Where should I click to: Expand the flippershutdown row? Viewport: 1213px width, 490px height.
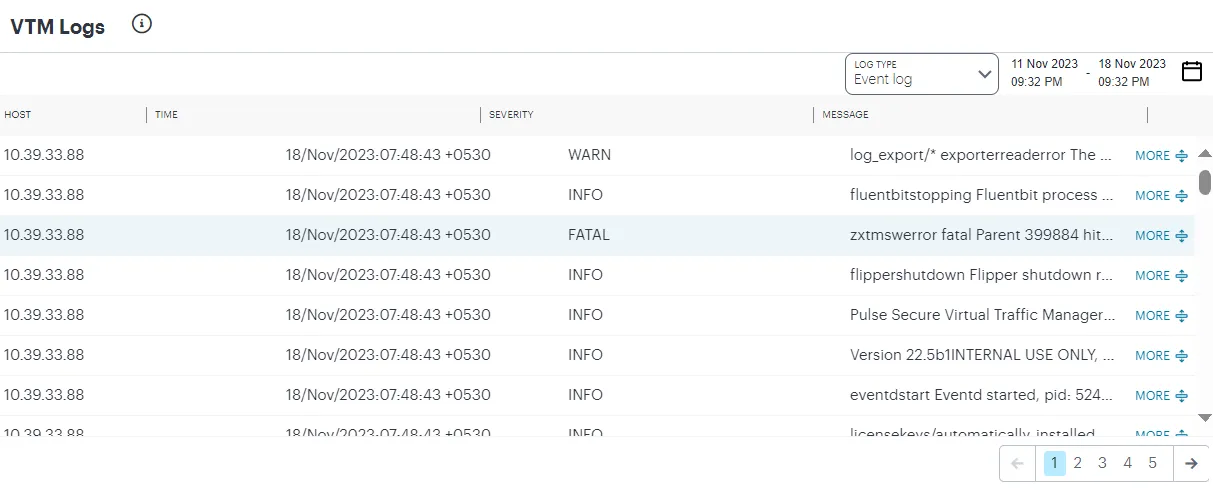(1161, 276)
